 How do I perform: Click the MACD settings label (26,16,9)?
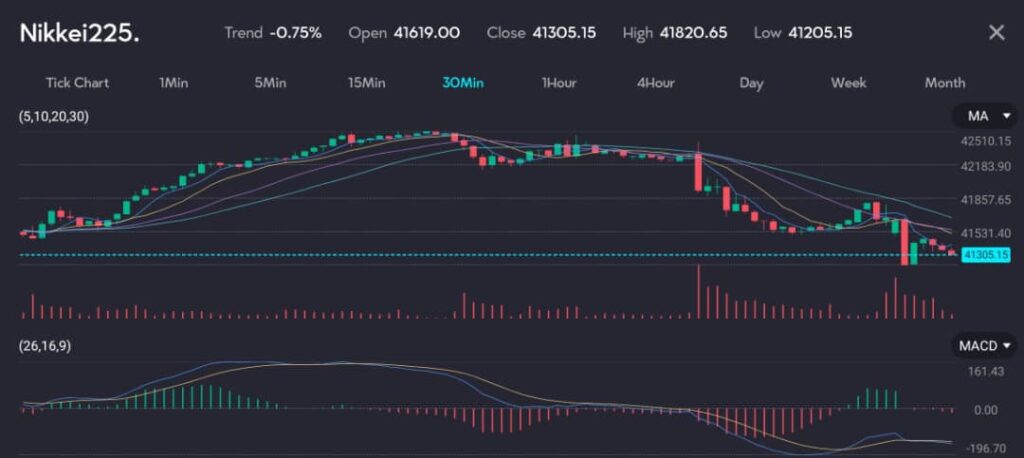(x=45, y=346)
